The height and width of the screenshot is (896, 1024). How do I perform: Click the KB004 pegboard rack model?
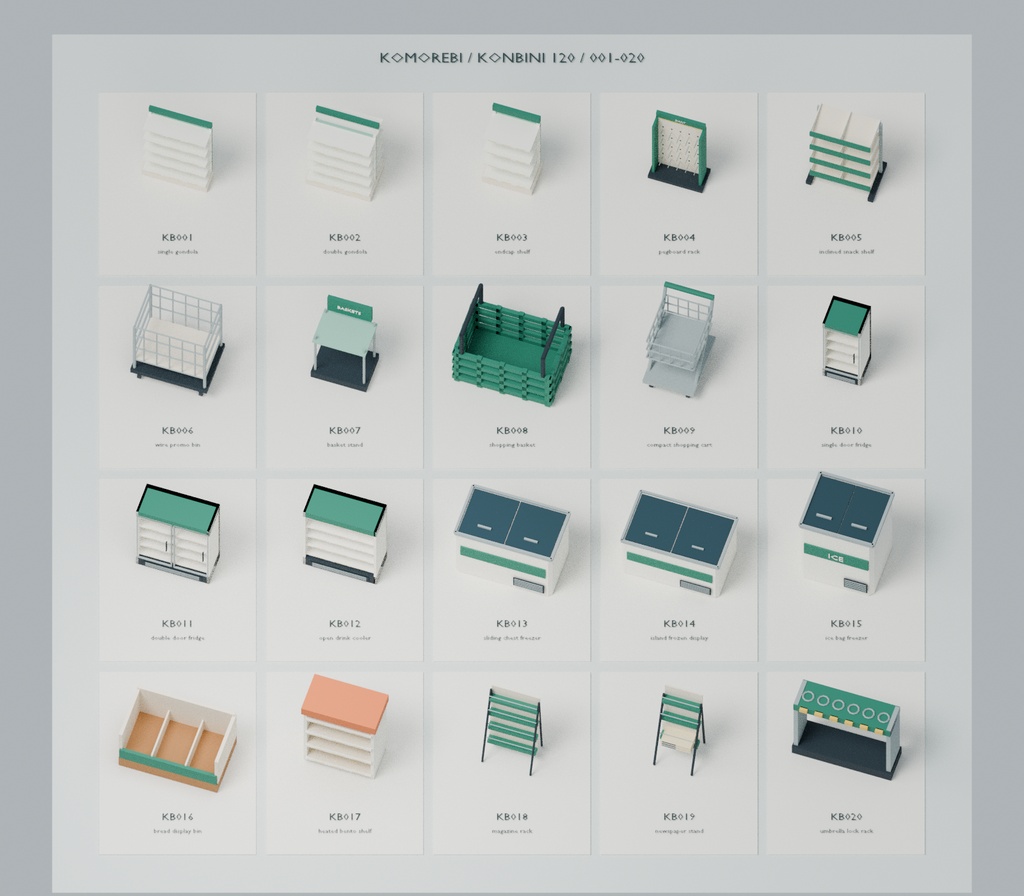click(x=679, y=184)
